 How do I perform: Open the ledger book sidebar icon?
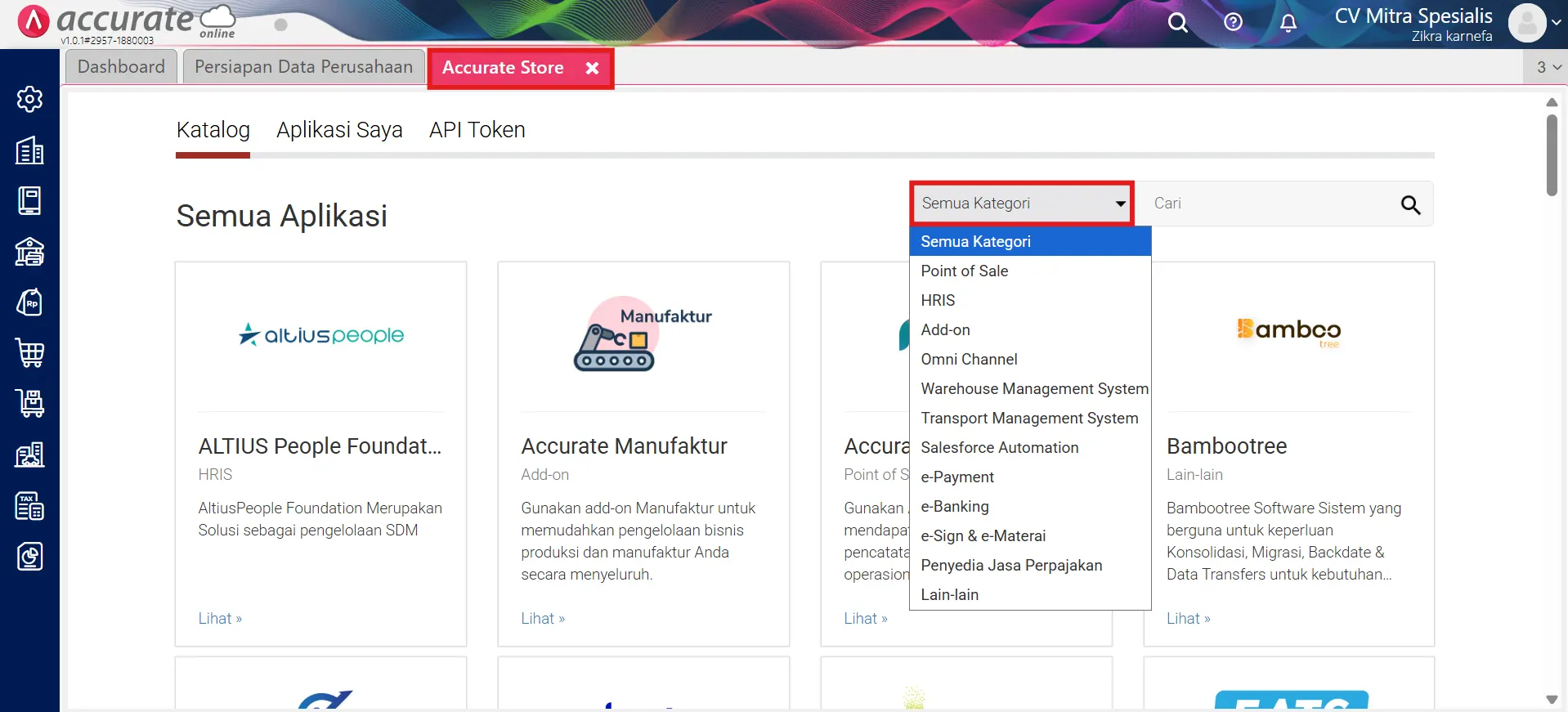click(x=29, y=201)
